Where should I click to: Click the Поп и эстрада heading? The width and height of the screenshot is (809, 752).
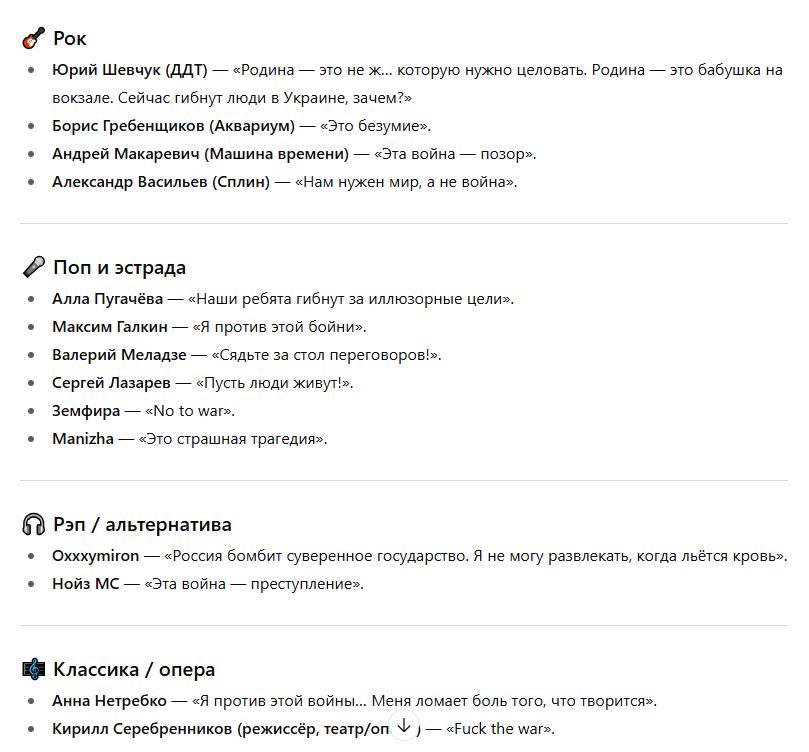click(x=119, y=268)
